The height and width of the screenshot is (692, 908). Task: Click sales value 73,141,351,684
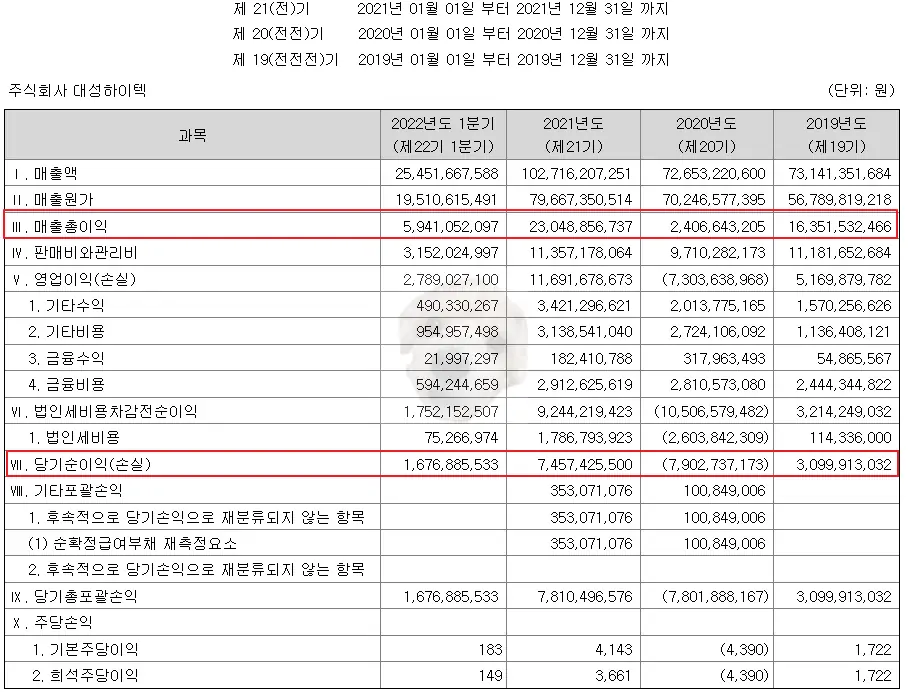(840, 174)
